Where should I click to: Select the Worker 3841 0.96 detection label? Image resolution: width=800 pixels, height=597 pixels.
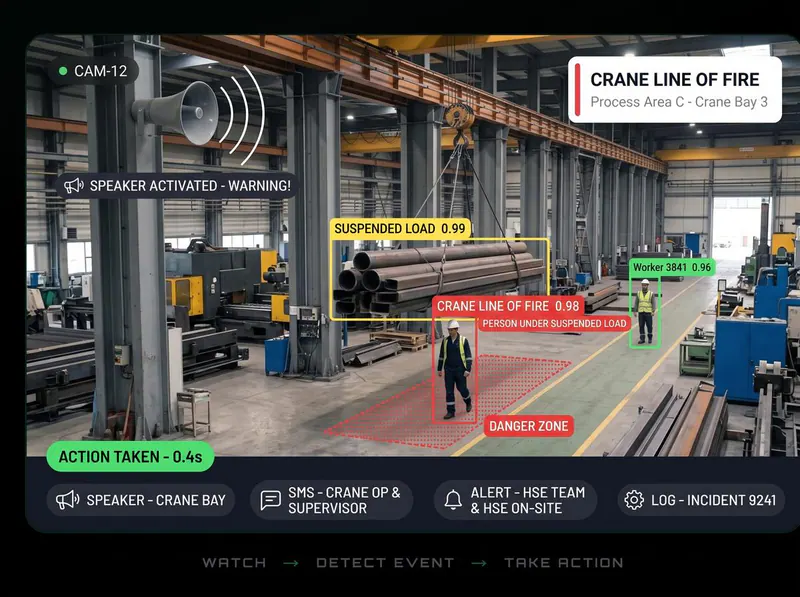click(x=672, y=267)
